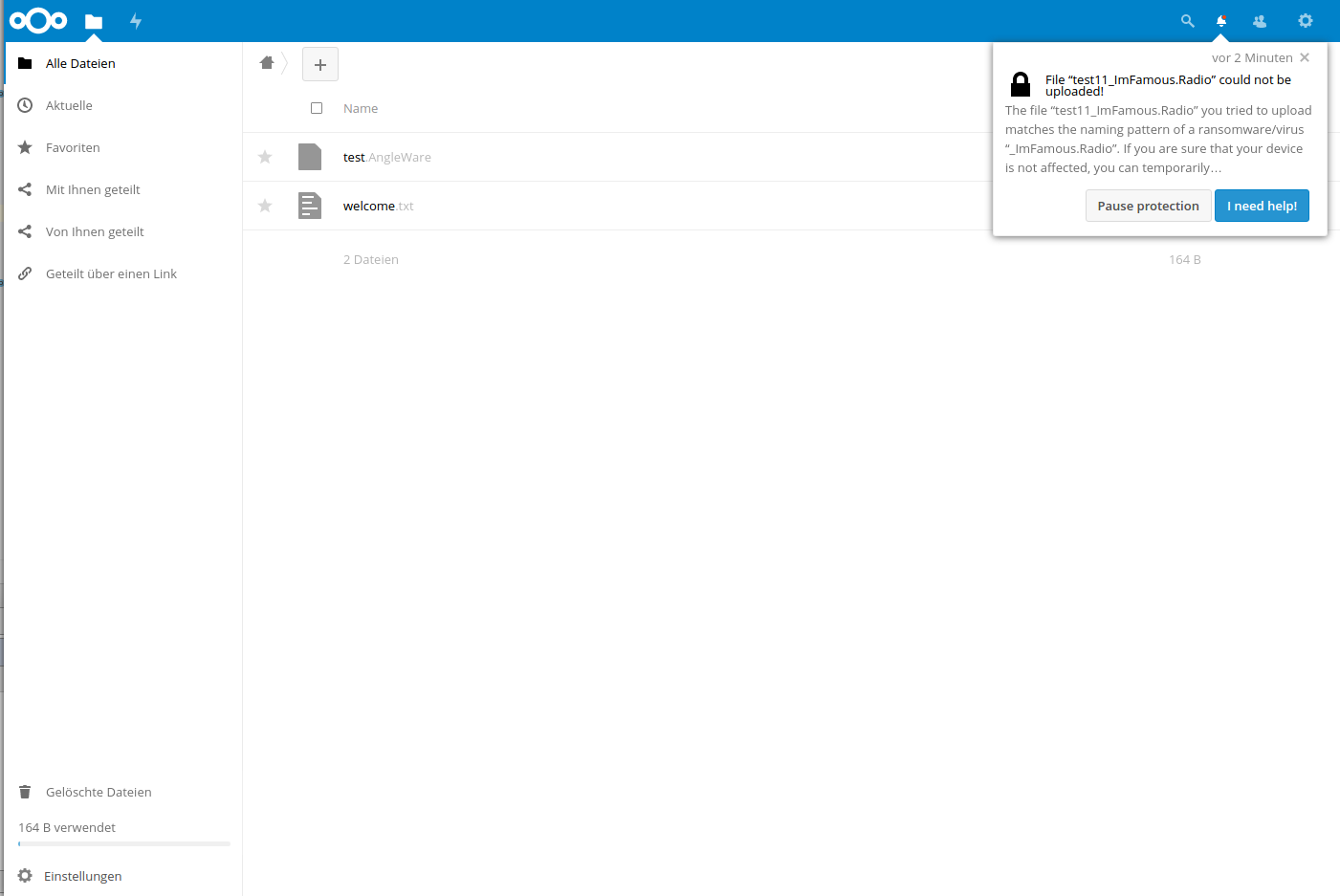1340x896 pixels.
Task: Toggle the notifications bell icon
Action: tap(1221, 21)
